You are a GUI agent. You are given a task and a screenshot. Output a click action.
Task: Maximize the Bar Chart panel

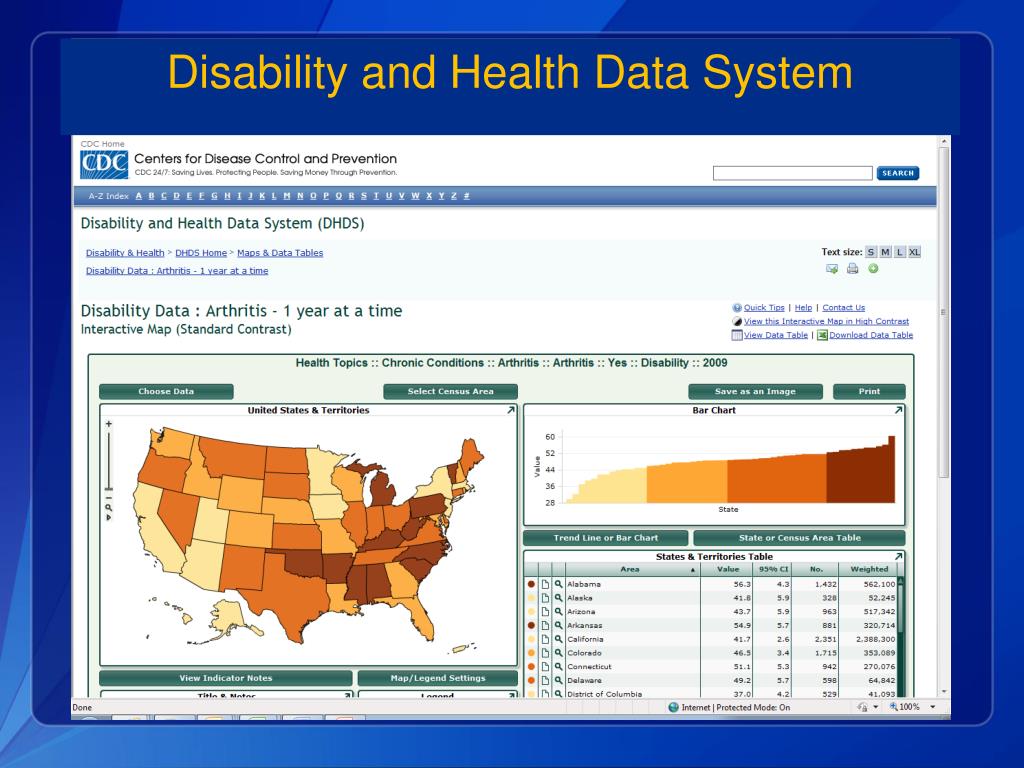tap(898, 410)
